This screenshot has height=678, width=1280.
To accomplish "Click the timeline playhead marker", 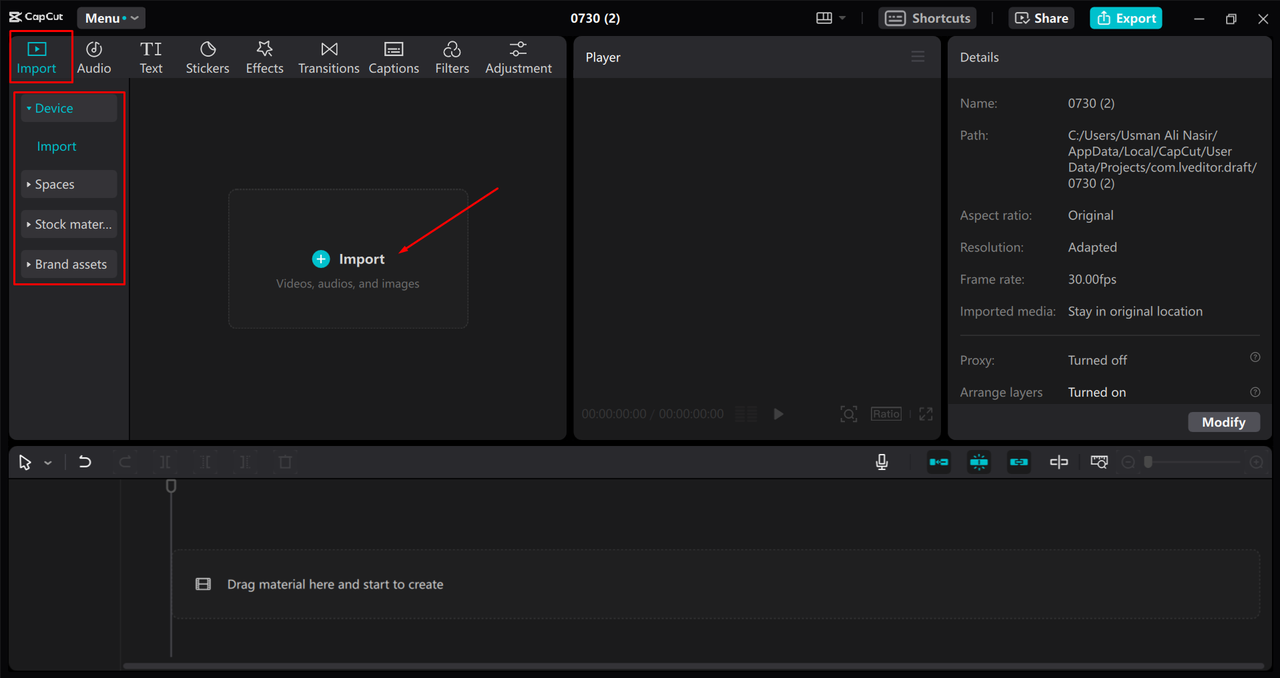I will pos(171,486).
